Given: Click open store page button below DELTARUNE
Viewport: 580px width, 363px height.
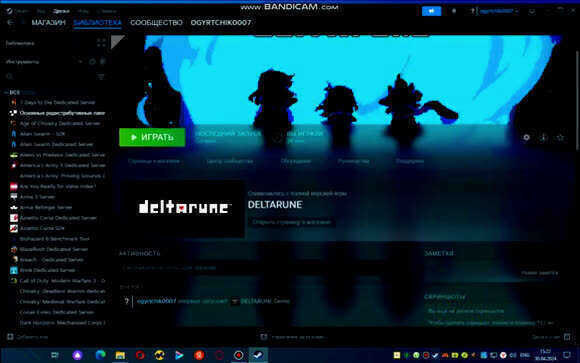Looking at the screenshot, I should (x=291, y=222).
